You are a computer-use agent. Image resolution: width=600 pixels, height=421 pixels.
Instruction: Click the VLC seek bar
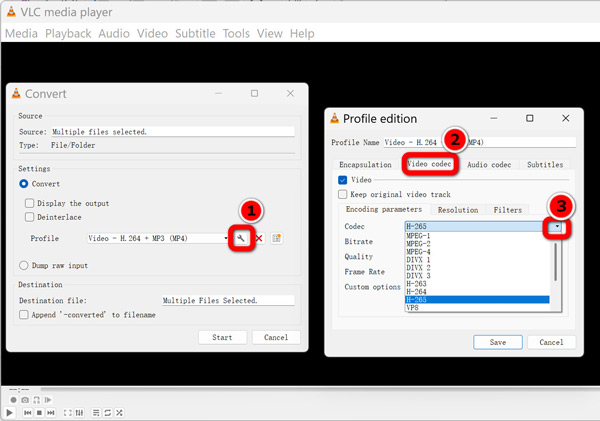click(x=318, y=389)
